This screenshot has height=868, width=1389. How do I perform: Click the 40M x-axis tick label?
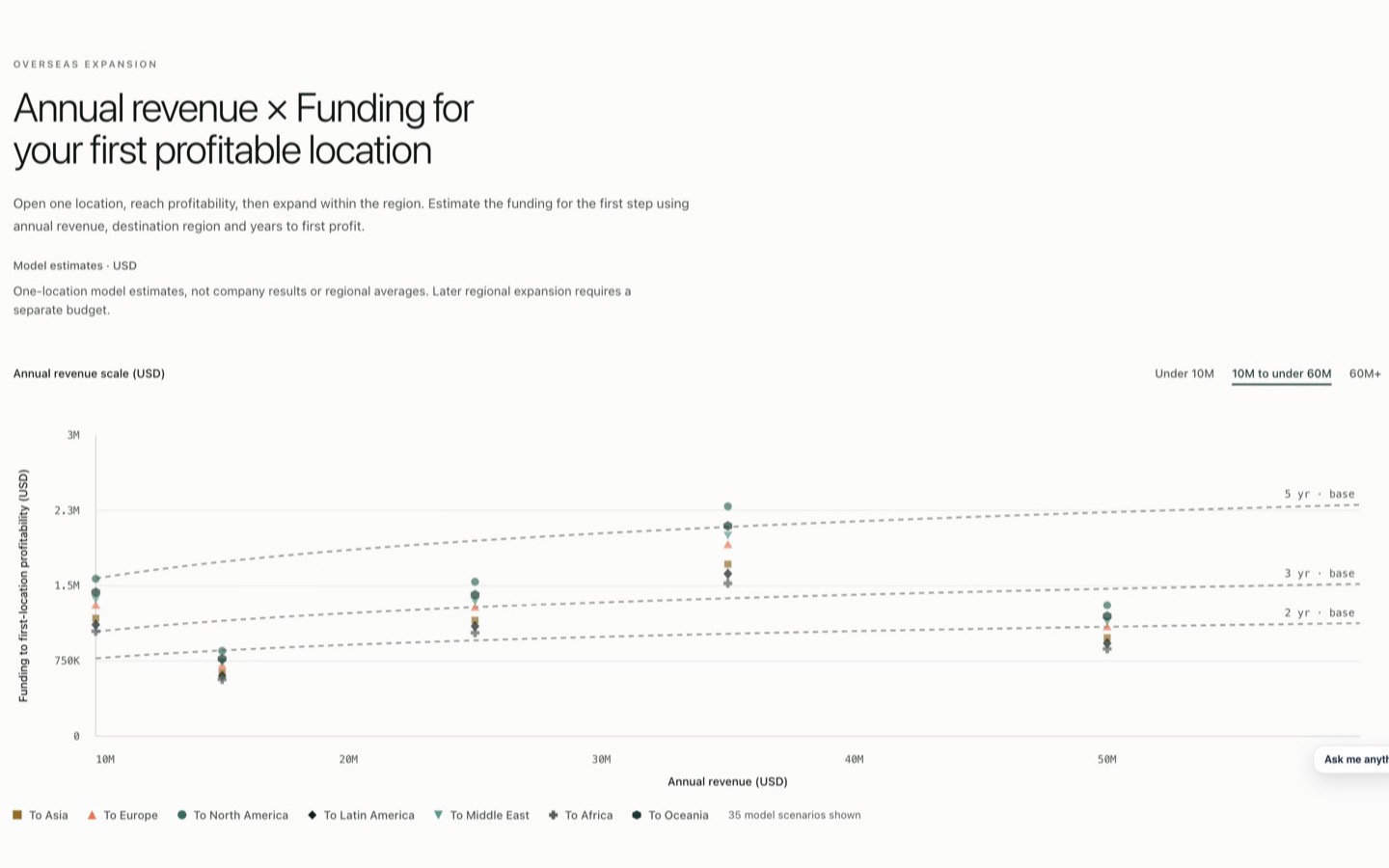click(x=854, y=759)
